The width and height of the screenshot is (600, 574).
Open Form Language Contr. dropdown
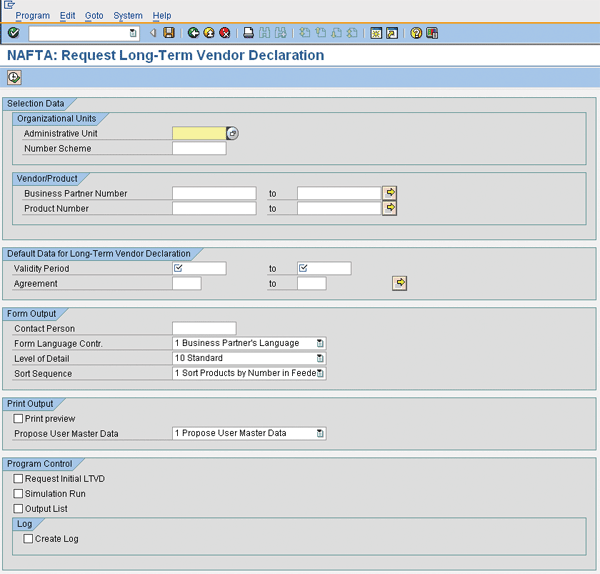point(320,343)
